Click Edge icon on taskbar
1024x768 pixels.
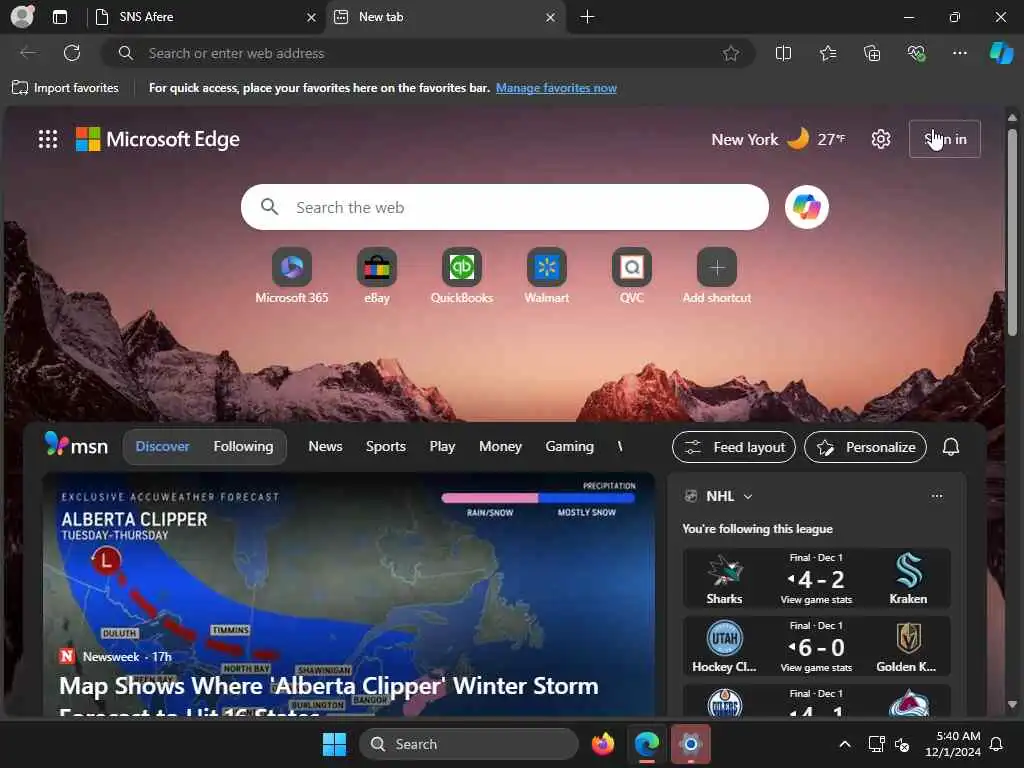(647, 744)
